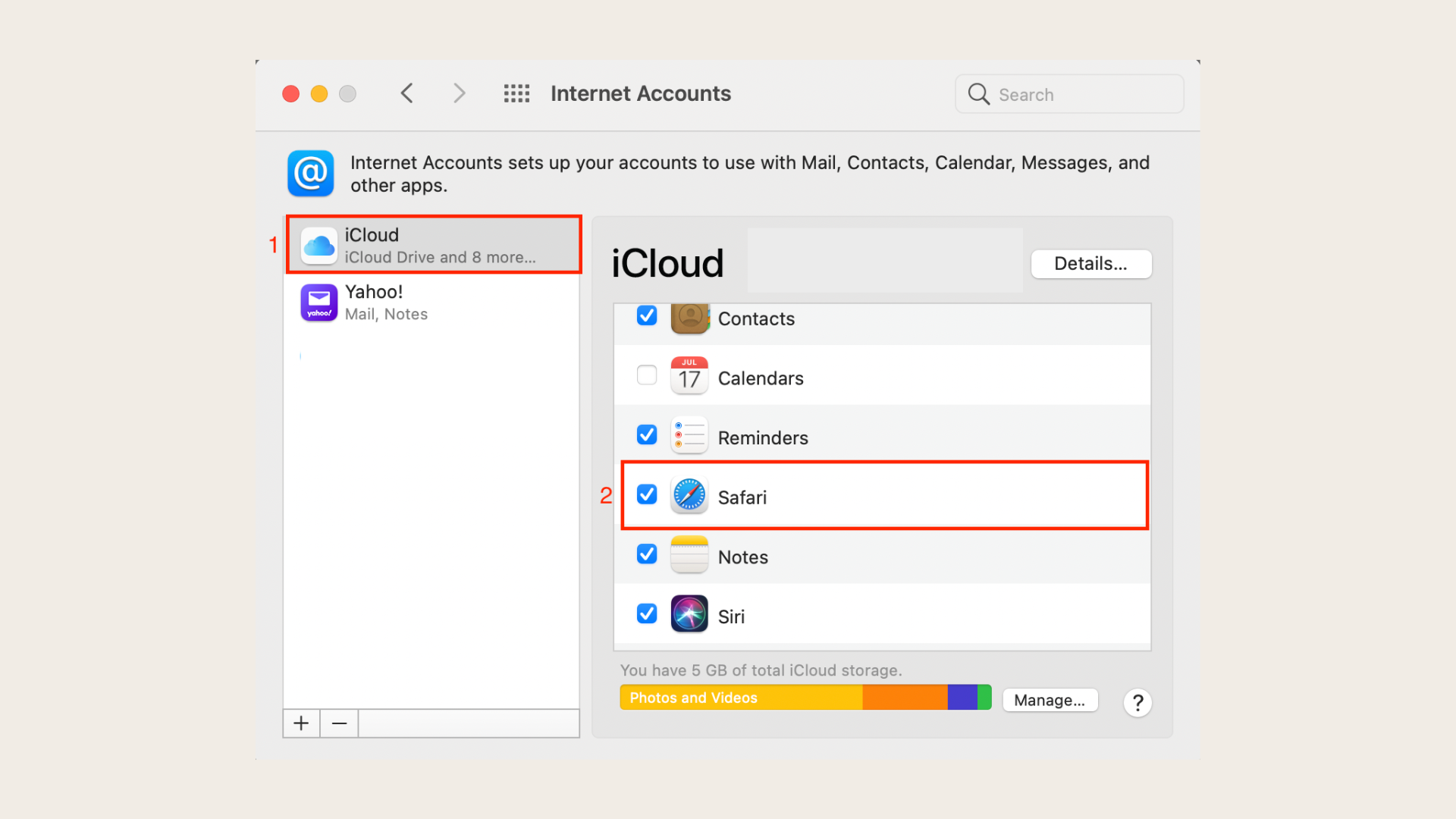Uncheck the Reminders checkbox
This screenshot has height=819, width=1456.
tap(647, 435)
